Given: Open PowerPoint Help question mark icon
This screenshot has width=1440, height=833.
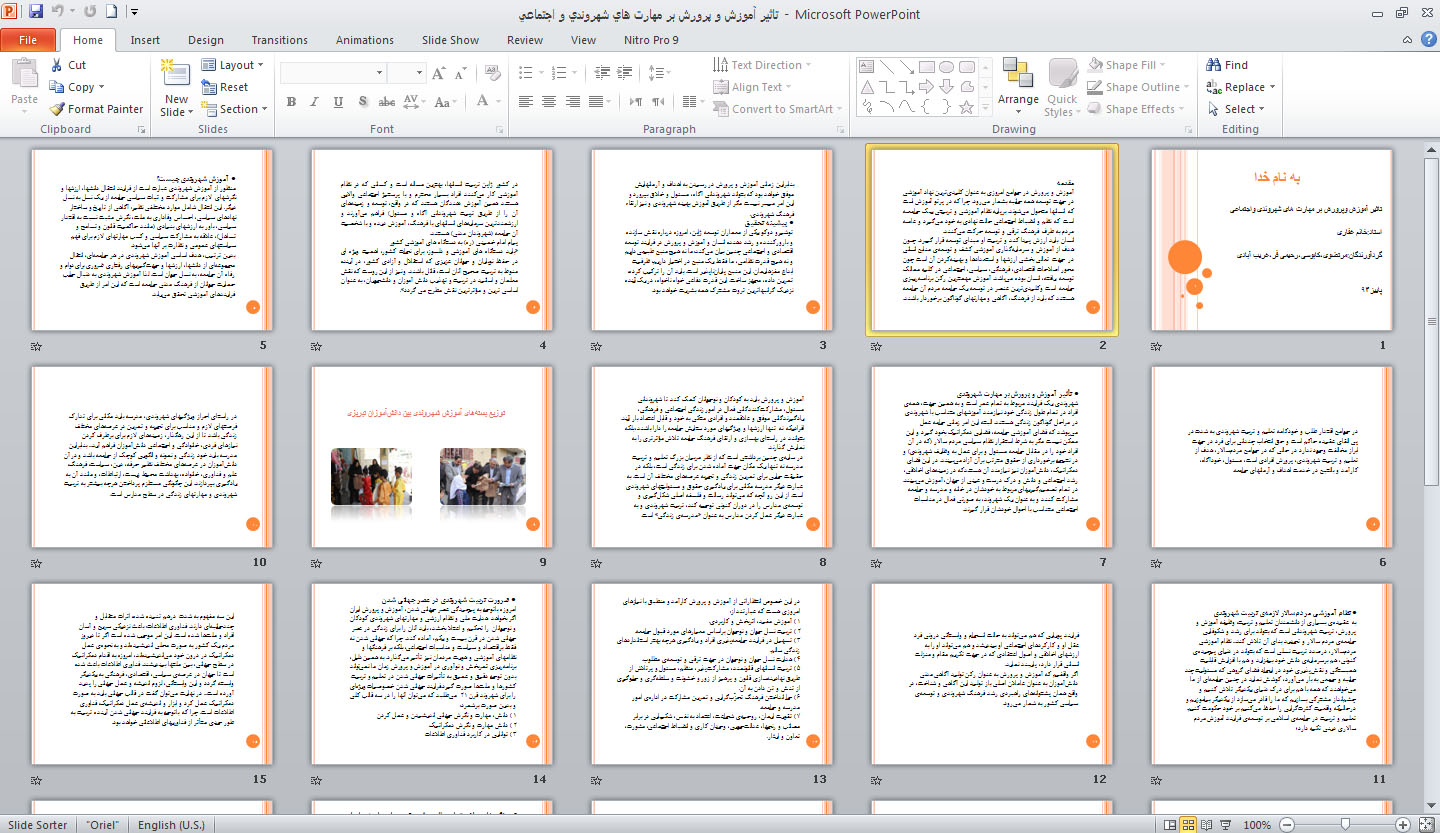Looking at the screenshot, I should [1428, 40].
